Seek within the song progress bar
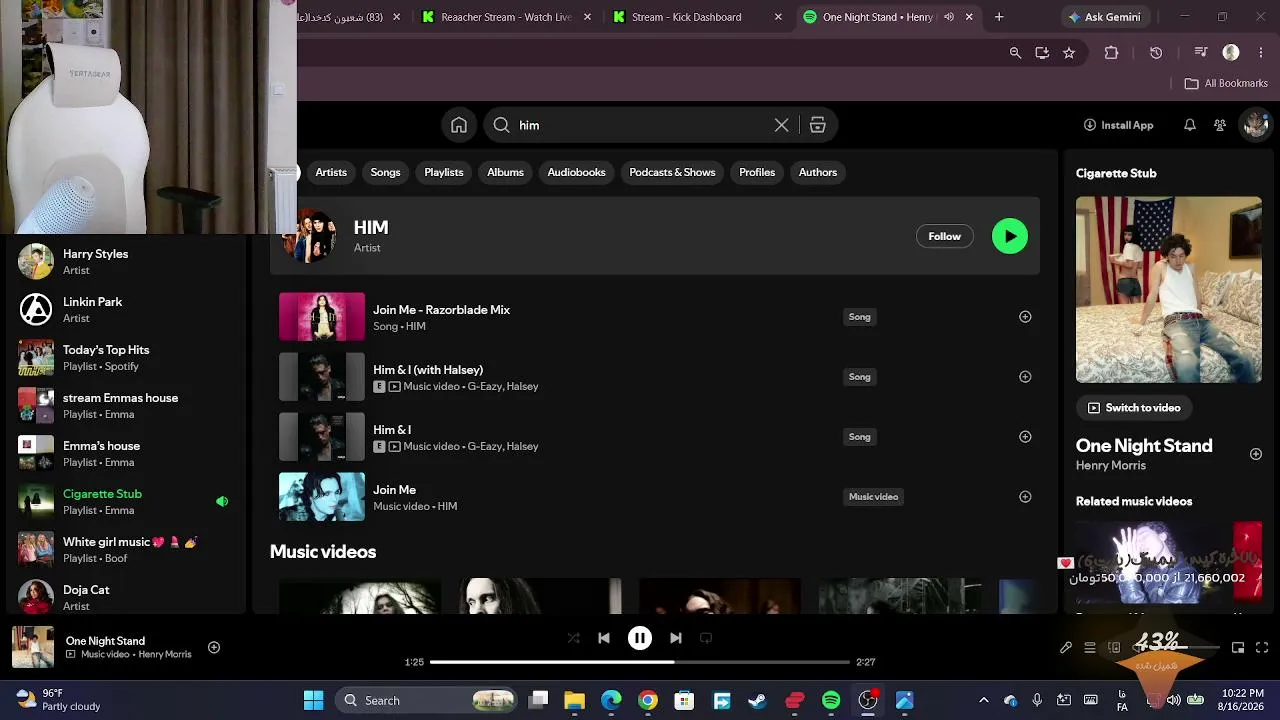Image resolution: width=1280 pixels, height=720 pixels. click(640, 662)
